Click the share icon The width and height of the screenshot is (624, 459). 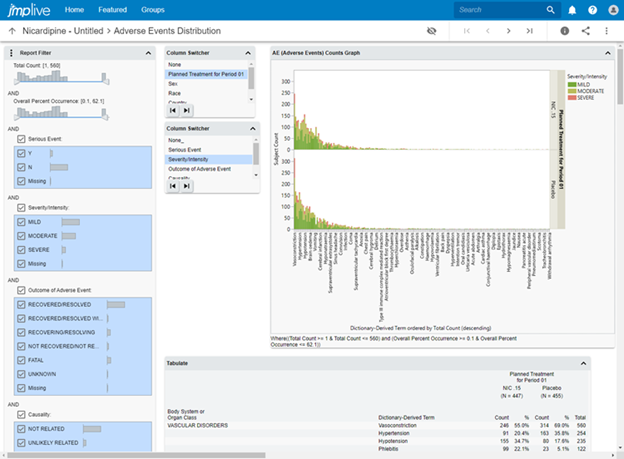[x=586, y=31]
